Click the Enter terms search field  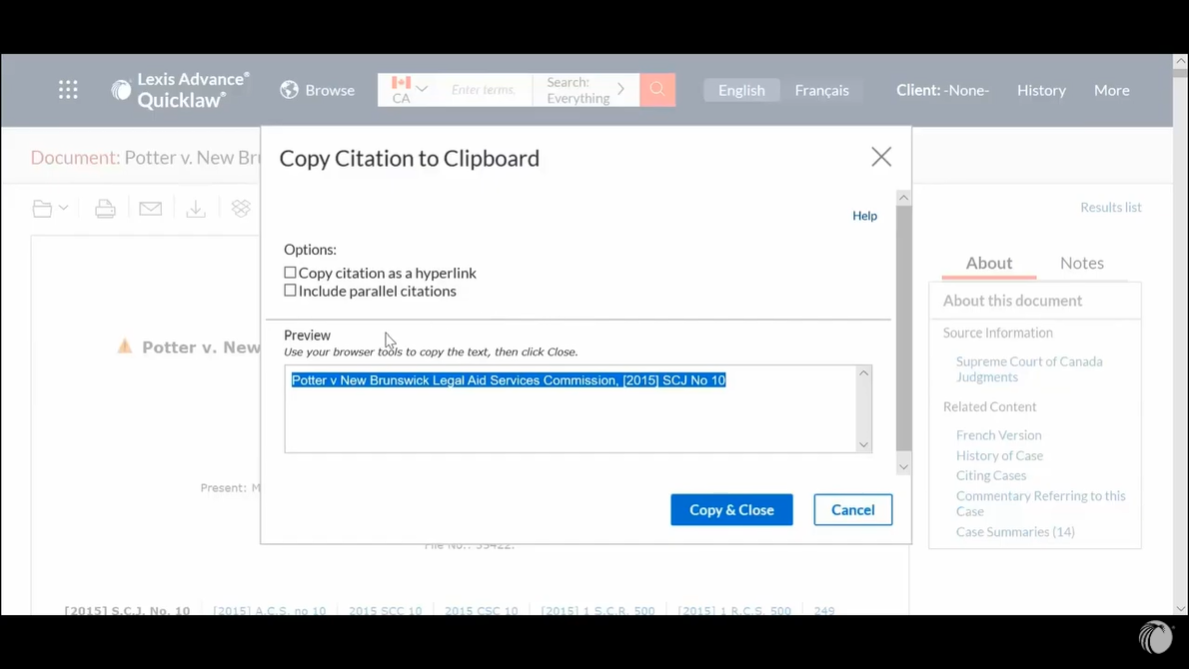pos(484,90)
